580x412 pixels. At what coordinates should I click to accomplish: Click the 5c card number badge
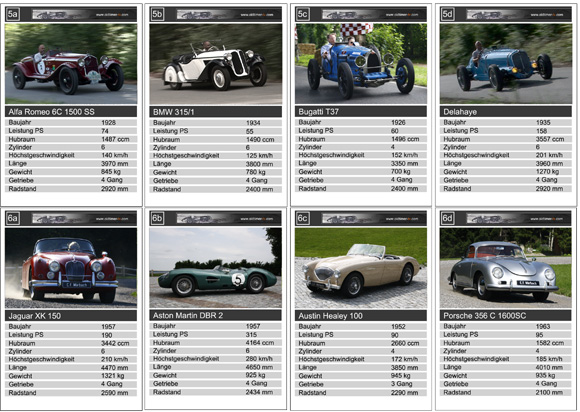tap(303, 14)
